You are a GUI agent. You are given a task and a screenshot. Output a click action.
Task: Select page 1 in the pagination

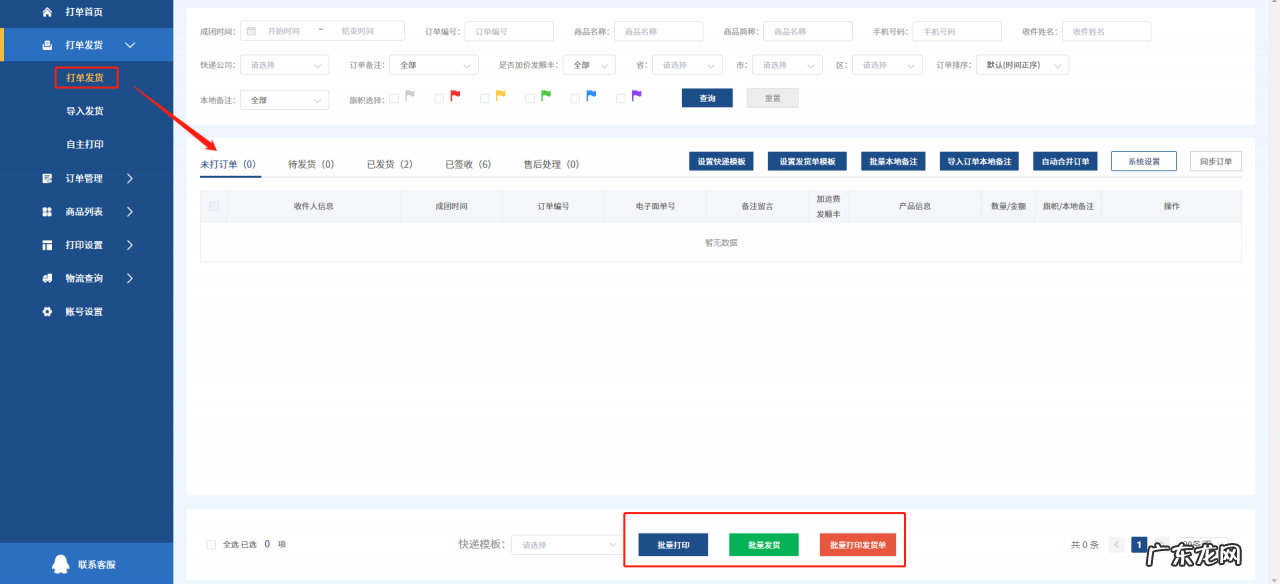1139,544
